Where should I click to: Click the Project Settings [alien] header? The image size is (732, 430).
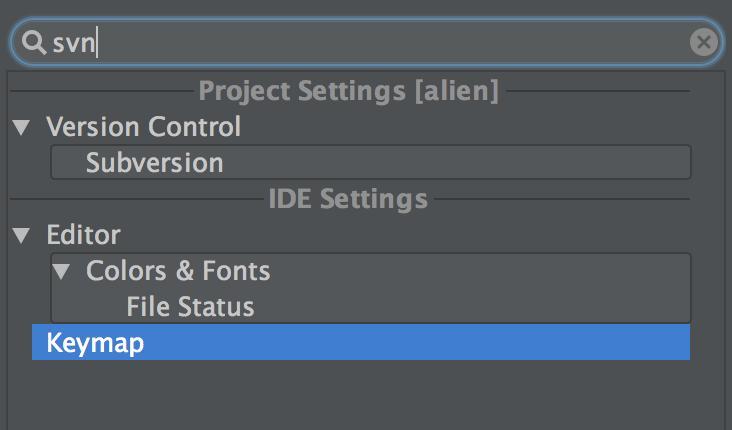pyautogui.click(x=348, y=92)
